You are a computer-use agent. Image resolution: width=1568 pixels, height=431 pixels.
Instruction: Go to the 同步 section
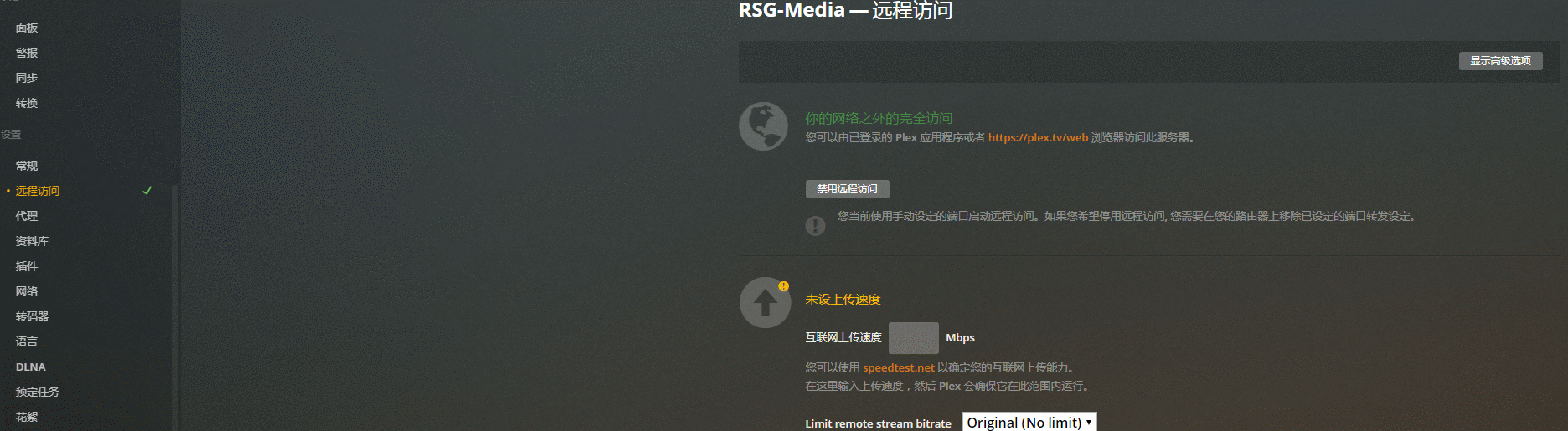(27, 78)
